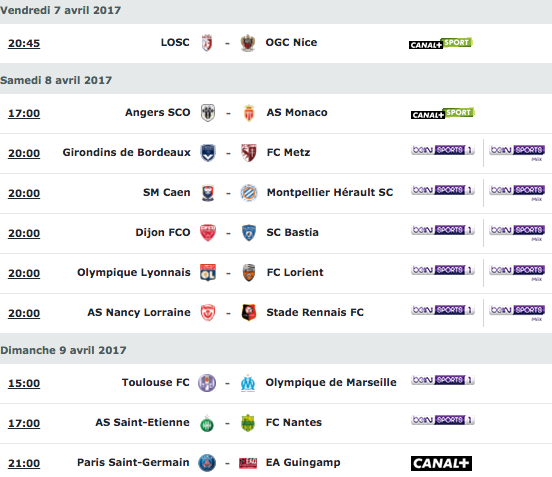This screenshot has width=552, height=477.
Task: Click the Canal+ logo for PSG match
Action: [x=441, y=463]
